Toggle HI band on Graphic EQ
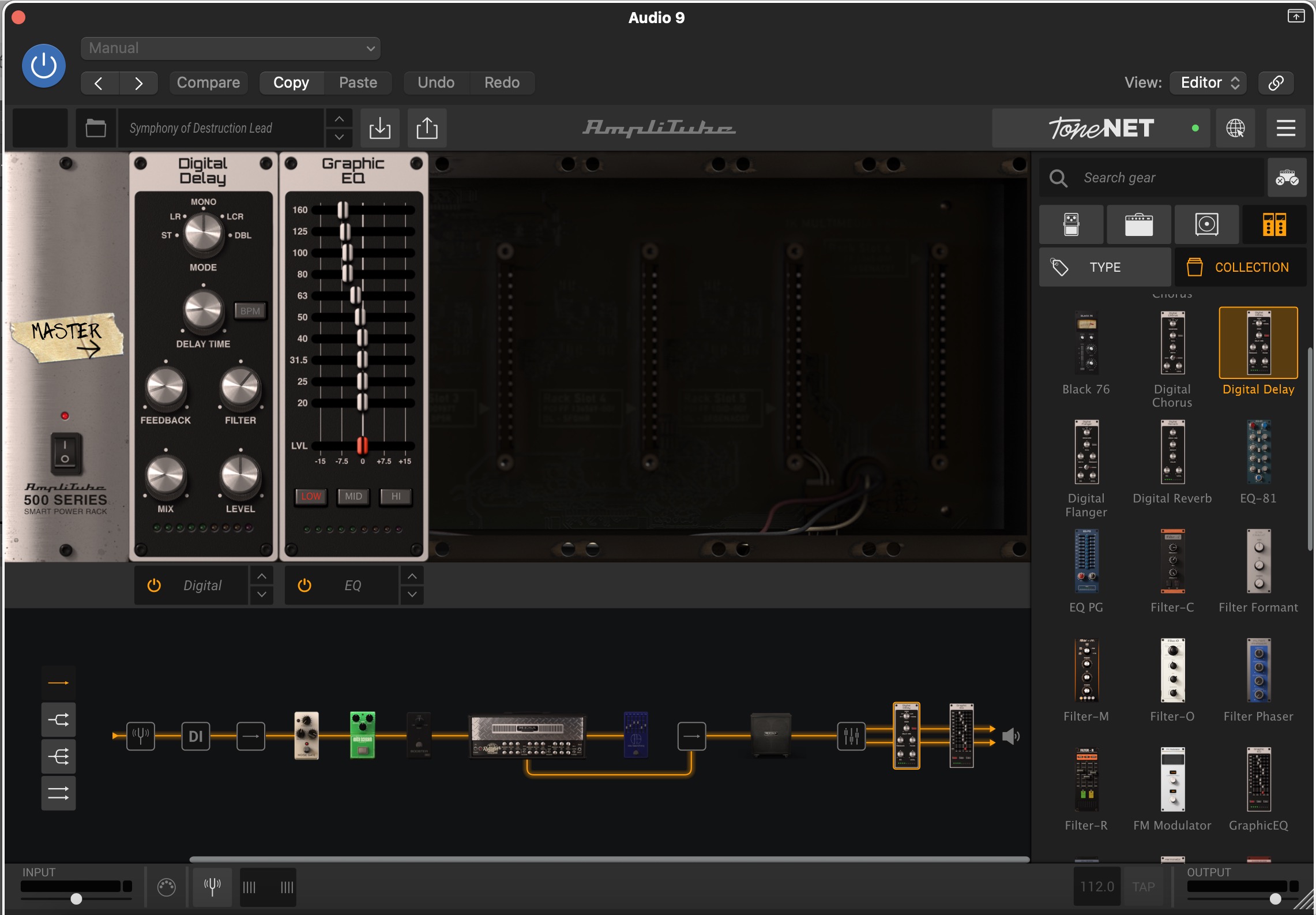Viewport: 1316px width, 915px height. pyautogui.click(x=396, y=496)
